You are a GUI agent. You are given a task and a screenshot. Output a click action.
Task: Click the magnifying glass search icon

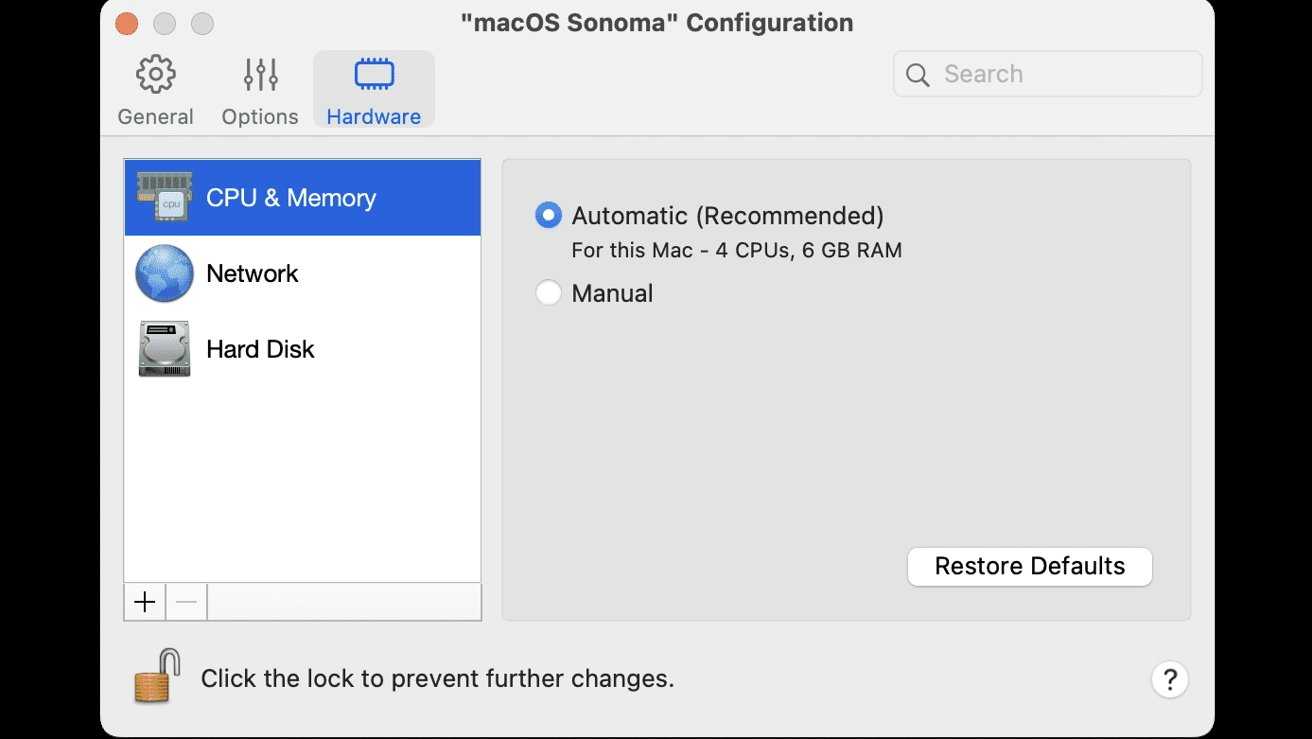tap(917, 74)
